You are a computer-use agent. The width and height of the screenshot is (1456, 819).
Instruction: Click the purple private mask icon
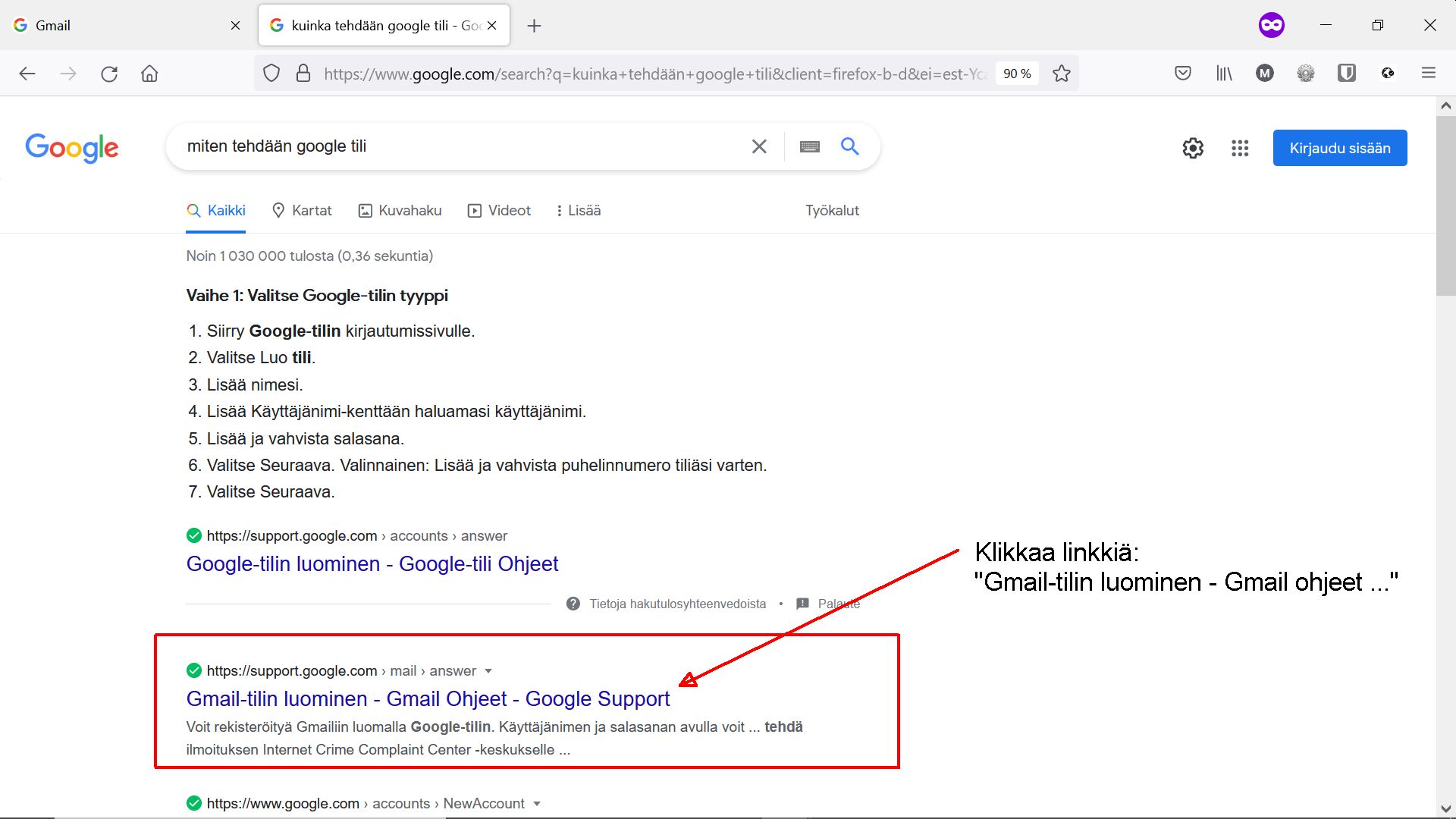click(x=1272, y=25)
